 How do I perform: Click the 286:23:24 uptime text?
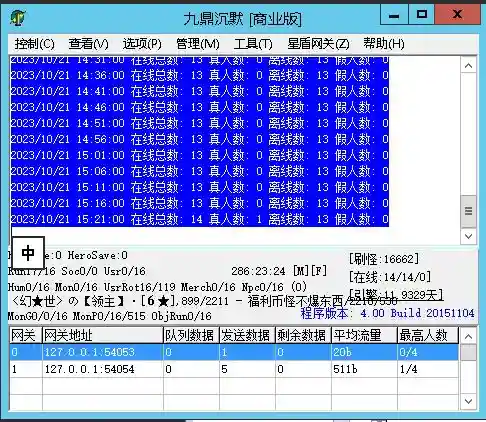point(258,271)
